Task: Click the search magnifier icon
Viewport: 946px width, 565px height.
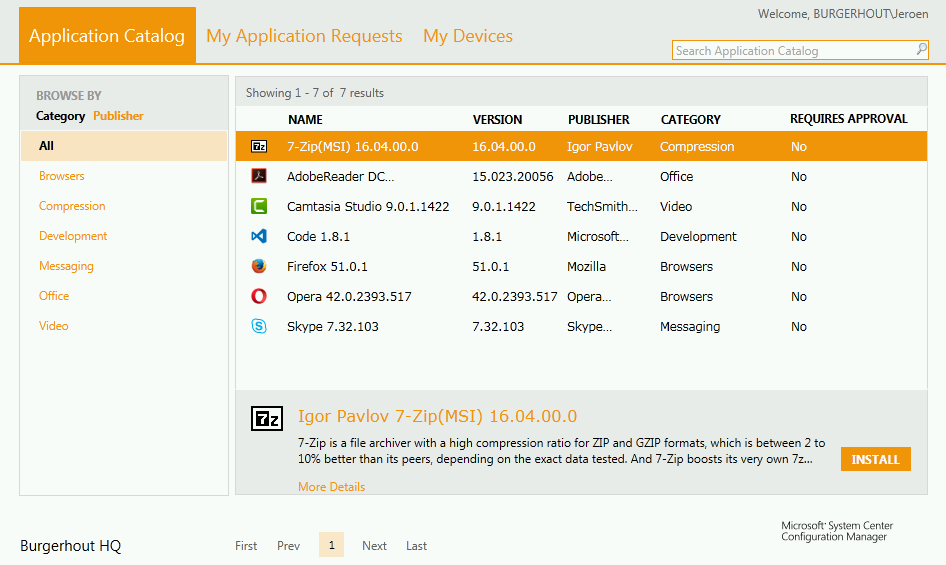Action: coord(921,49)
